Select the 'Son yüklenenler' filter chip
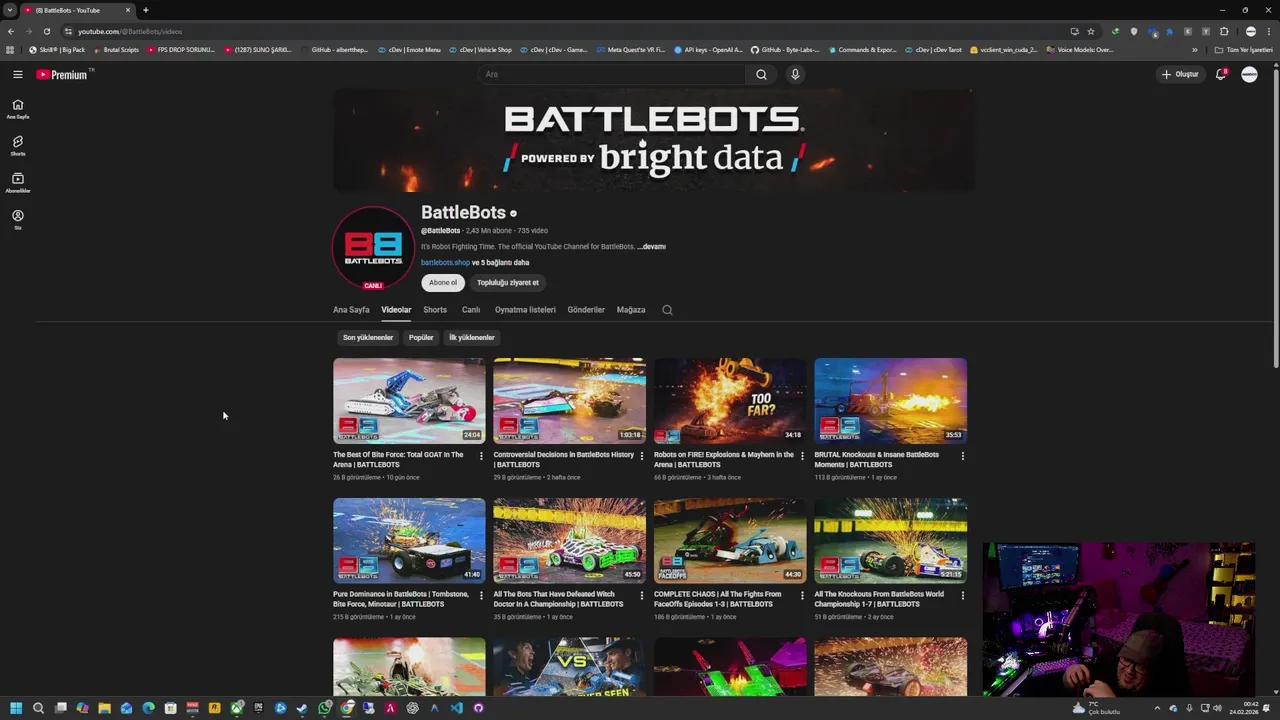 click(x=368, y=338)
